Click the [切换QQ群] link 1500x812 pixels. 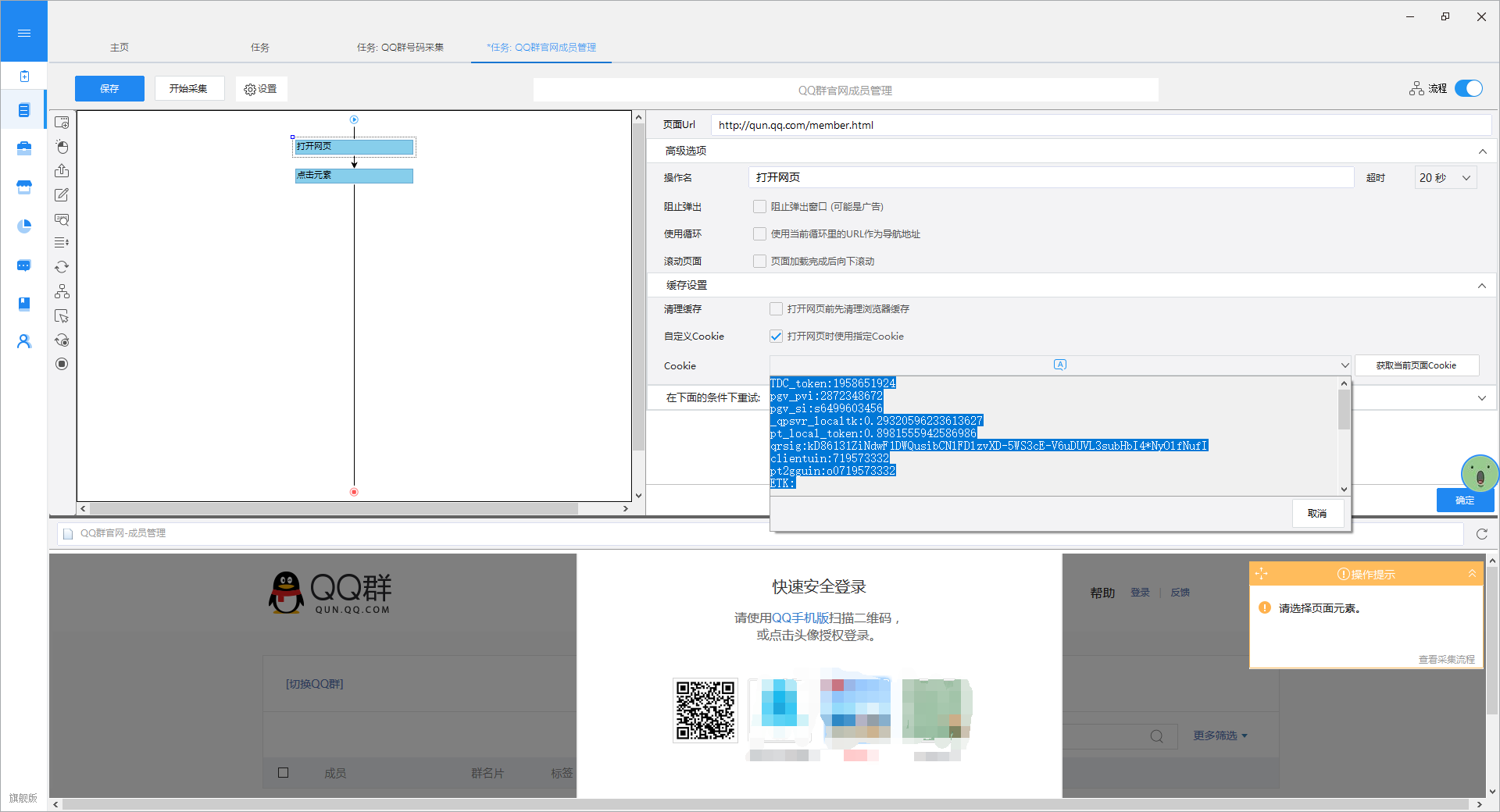click(x=314, y=684)
